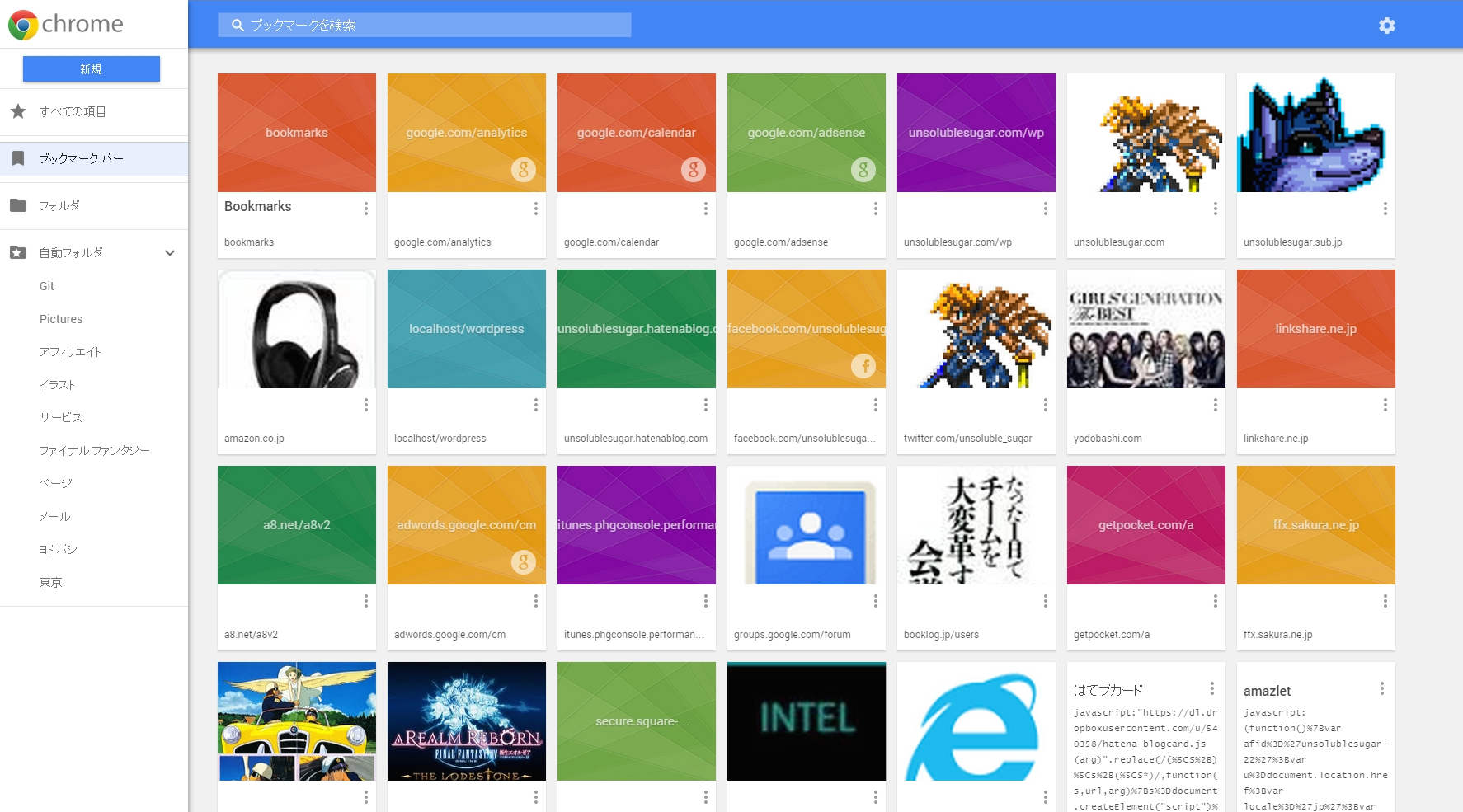1463x812 pixels.
Task: Click the 新規 button
Action: (92, 69)
